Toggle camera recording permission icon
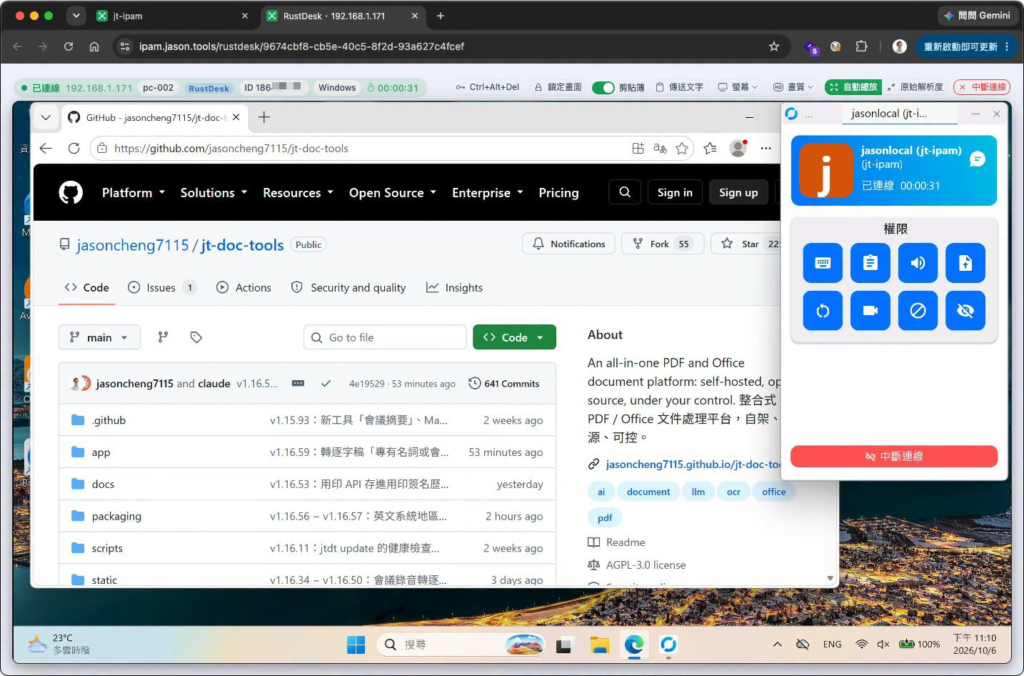The image size is (1024, 676). click(870, 310)
